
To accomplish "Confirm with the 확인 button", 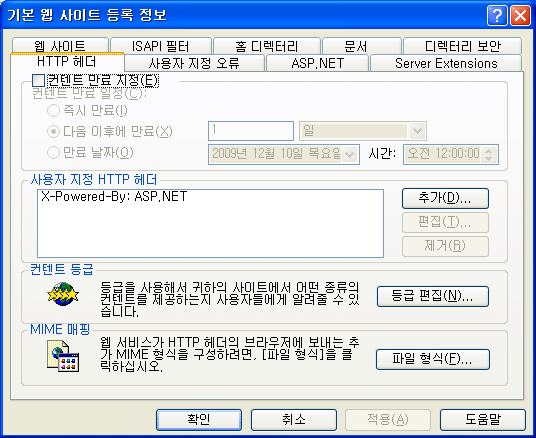I will pyautogui.click(x=199, y=420).
